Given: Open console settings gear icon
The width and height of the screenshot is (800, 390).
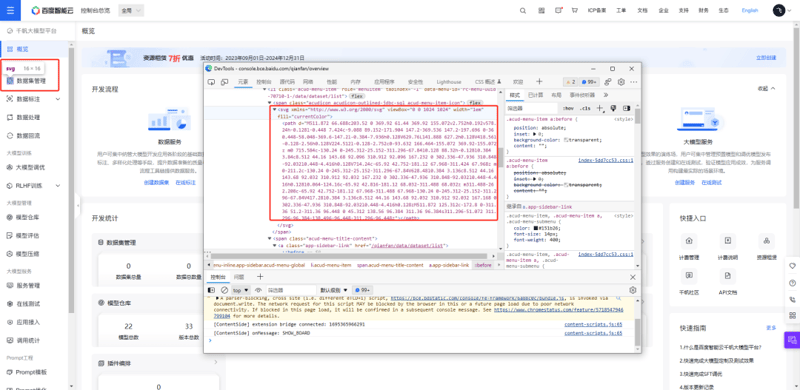Looking at the screenshot, I should pyautogui.click(x=633, y=290).
